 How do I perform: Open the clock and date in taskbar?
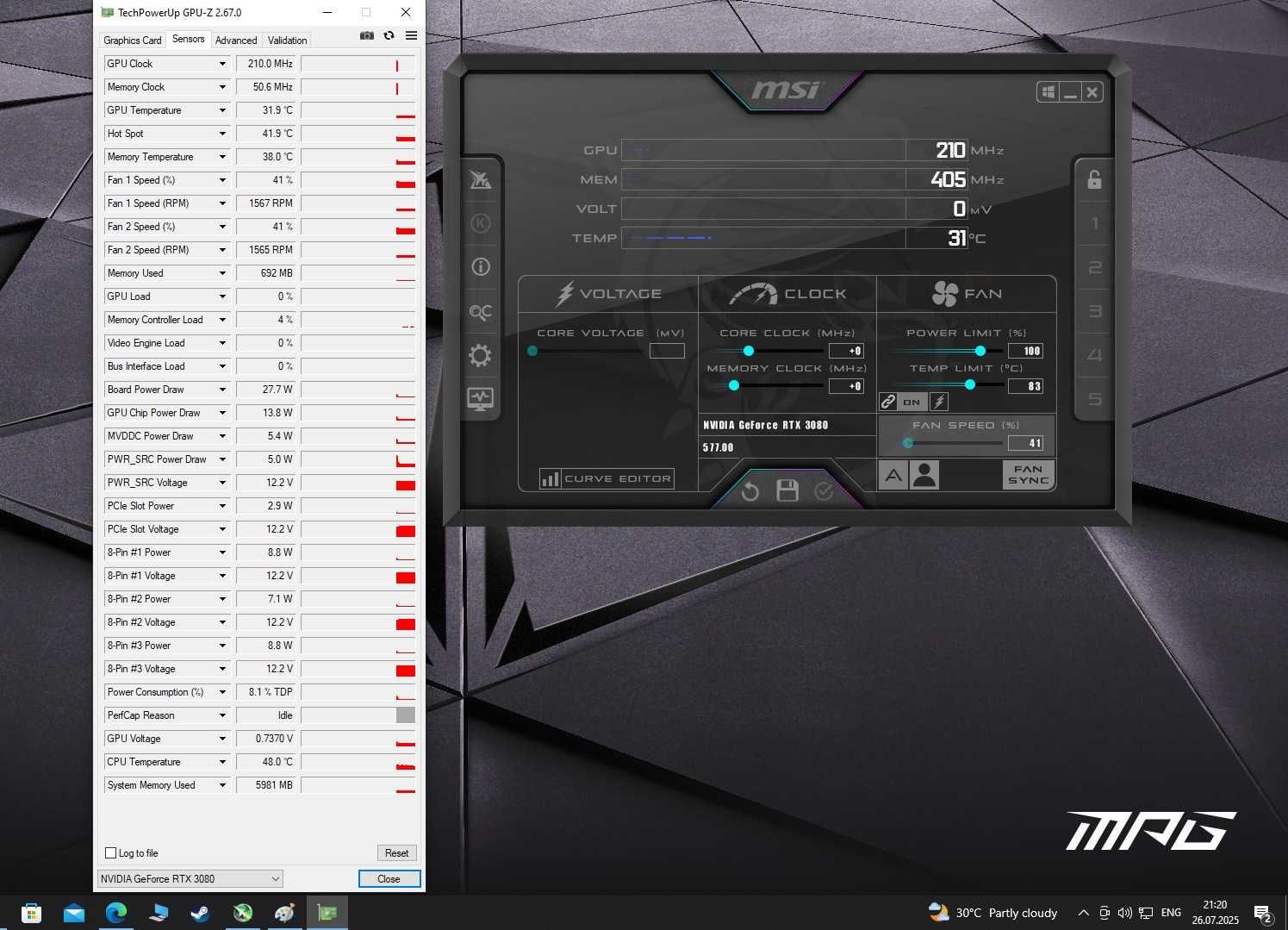1215,913
